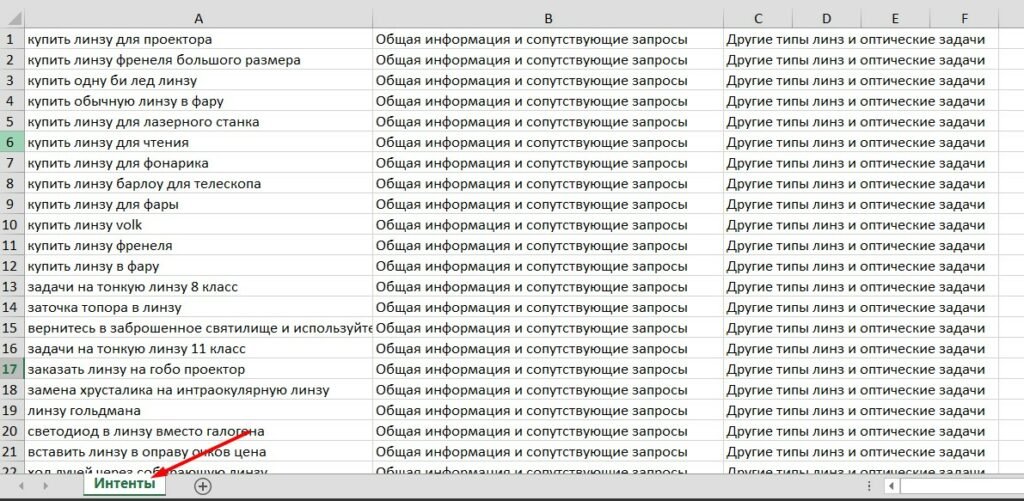This screenshot has height=501, width=1024.
Task: Select row 6 header
Action: click(12, 142)
